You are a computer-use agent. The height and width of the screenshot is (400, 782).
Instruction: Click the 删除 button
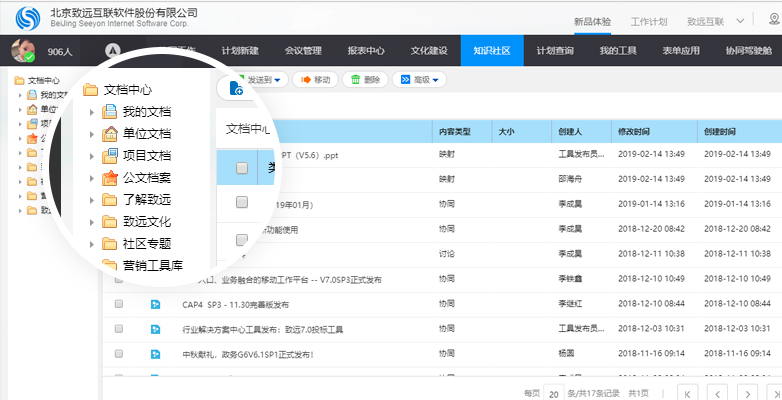pos(366,80)
